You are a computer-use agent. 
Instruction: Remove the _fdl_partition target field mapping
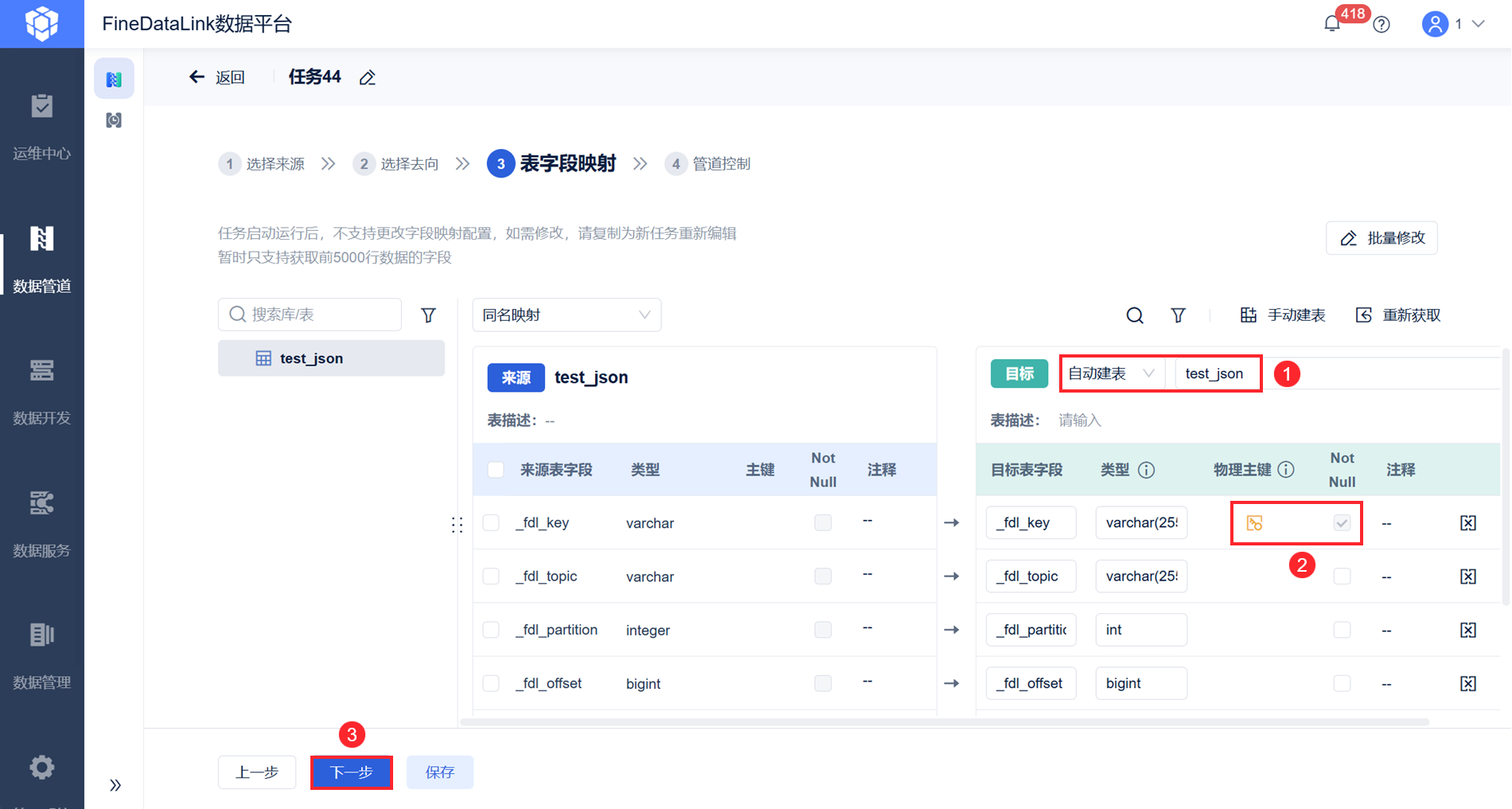(1468, 630)
